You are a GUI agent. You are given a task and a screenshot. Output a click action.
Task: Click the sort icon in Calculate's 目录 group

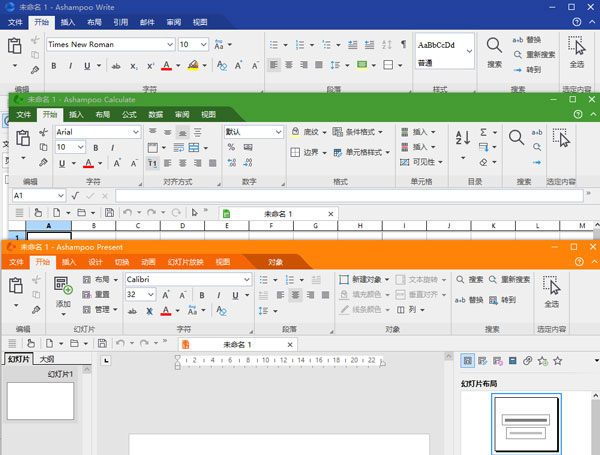tap(463, 139)
